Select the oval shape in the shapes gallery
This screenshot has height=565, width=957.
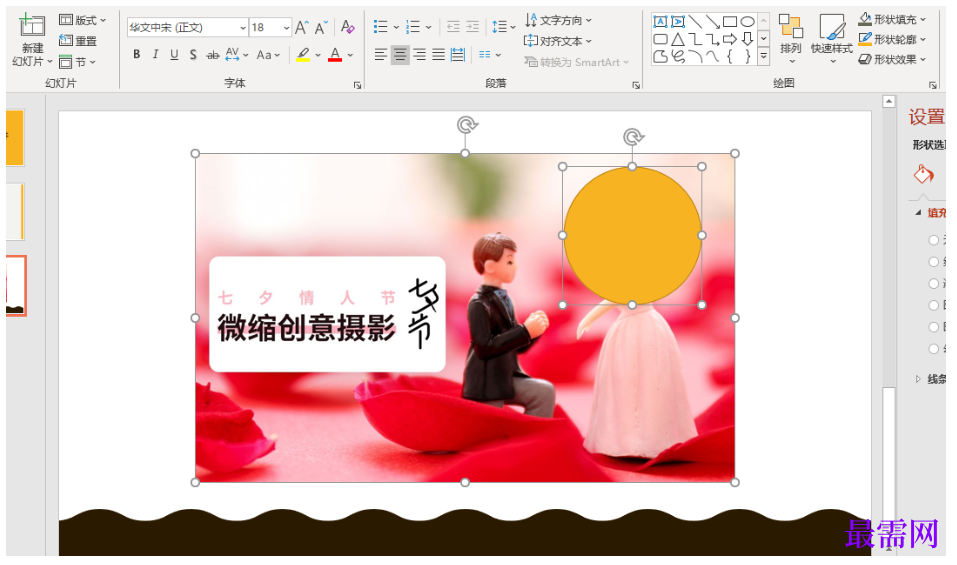tap(747, 22)
